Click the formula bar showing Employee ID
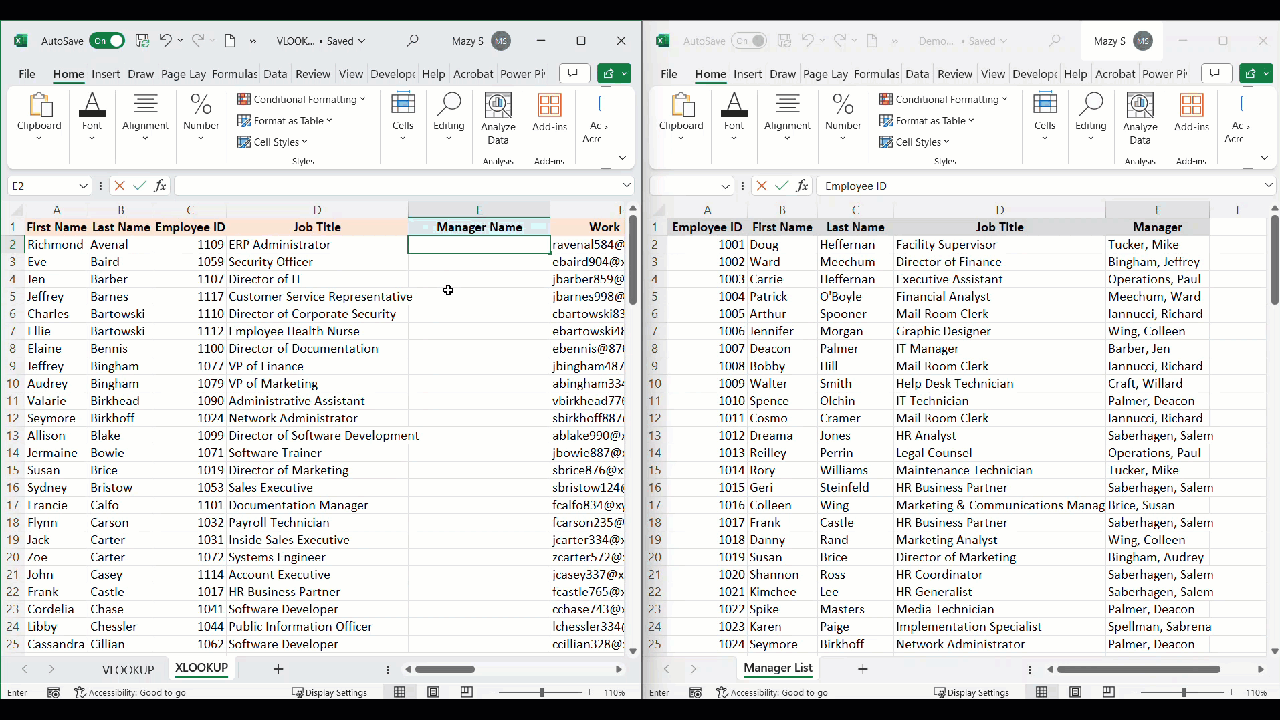The width and height of the screenshot is (1280, 720). tap(950, 185)
